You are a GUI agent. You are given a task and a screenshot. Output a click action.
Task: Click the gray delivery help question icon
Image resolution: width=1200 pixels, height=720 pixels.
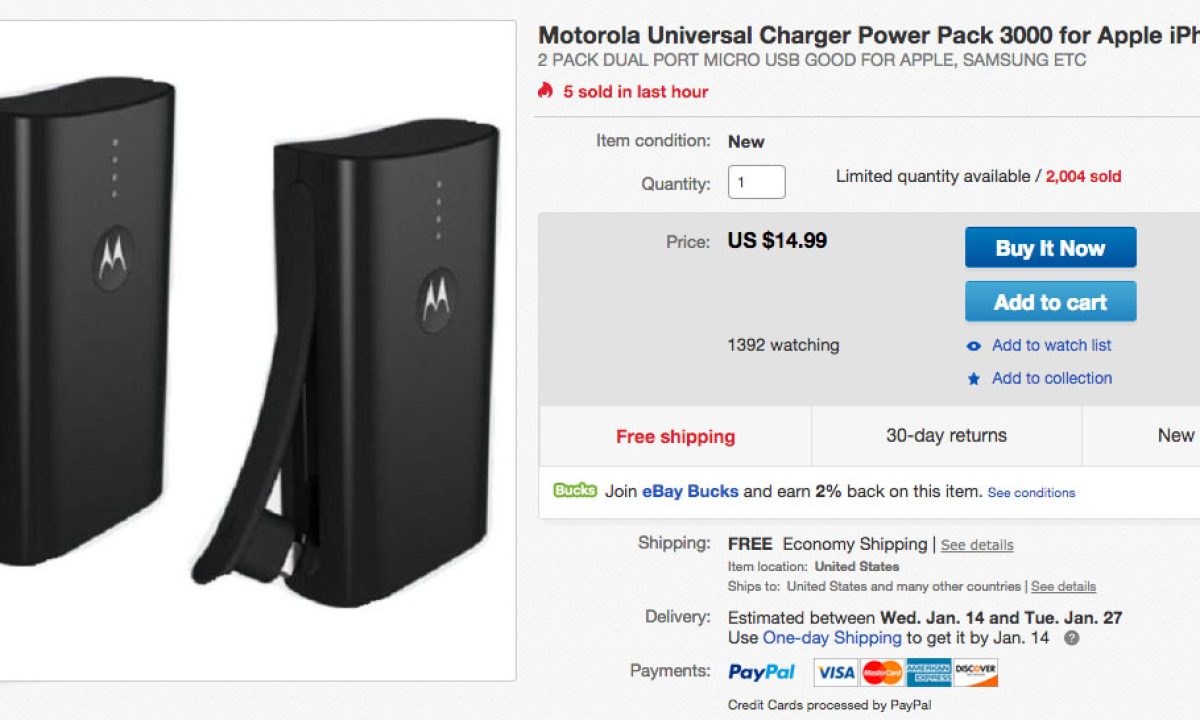pos(1071,638)
